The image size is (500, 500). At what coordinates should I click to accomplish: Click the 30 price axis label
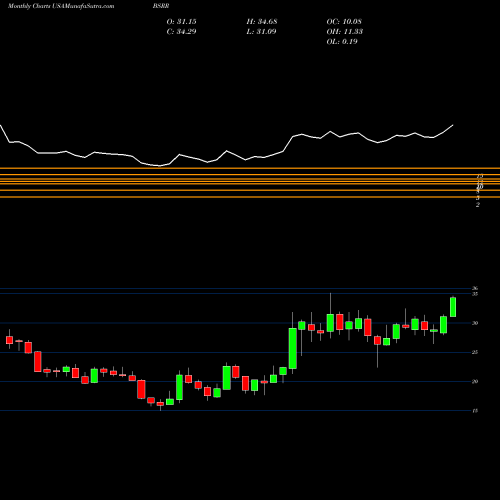[475, 323]
